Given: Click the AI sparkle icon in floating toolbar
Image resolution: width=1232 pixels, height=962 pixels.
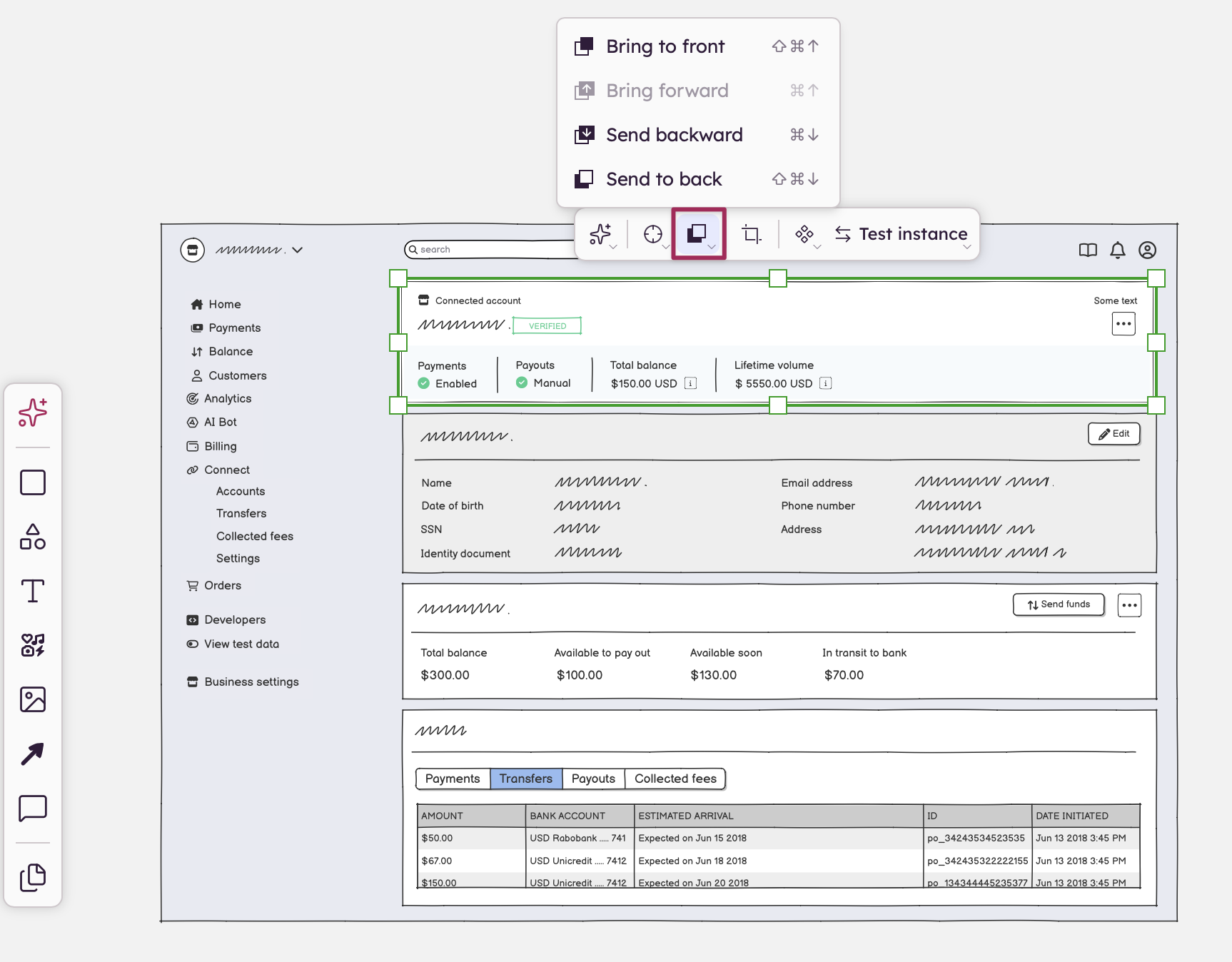Looking at the screenshot, I should tap(601, 234).
